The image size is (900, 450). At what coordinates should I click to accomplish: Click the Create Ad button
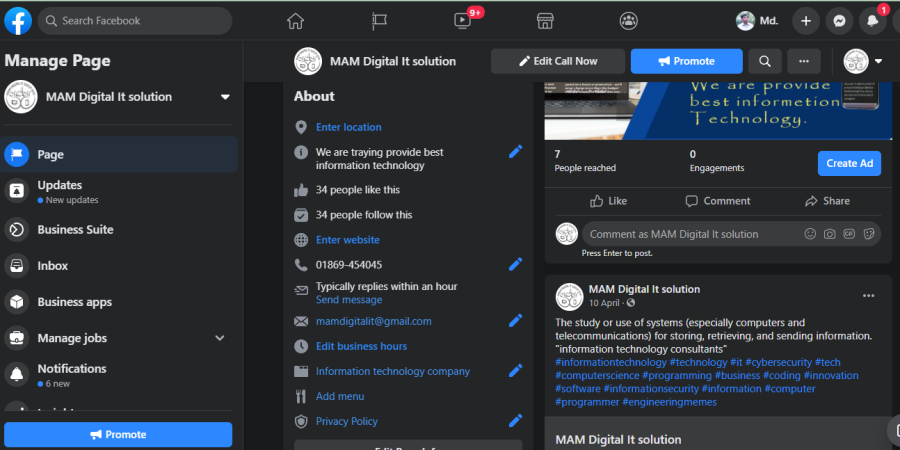(849, 164)
